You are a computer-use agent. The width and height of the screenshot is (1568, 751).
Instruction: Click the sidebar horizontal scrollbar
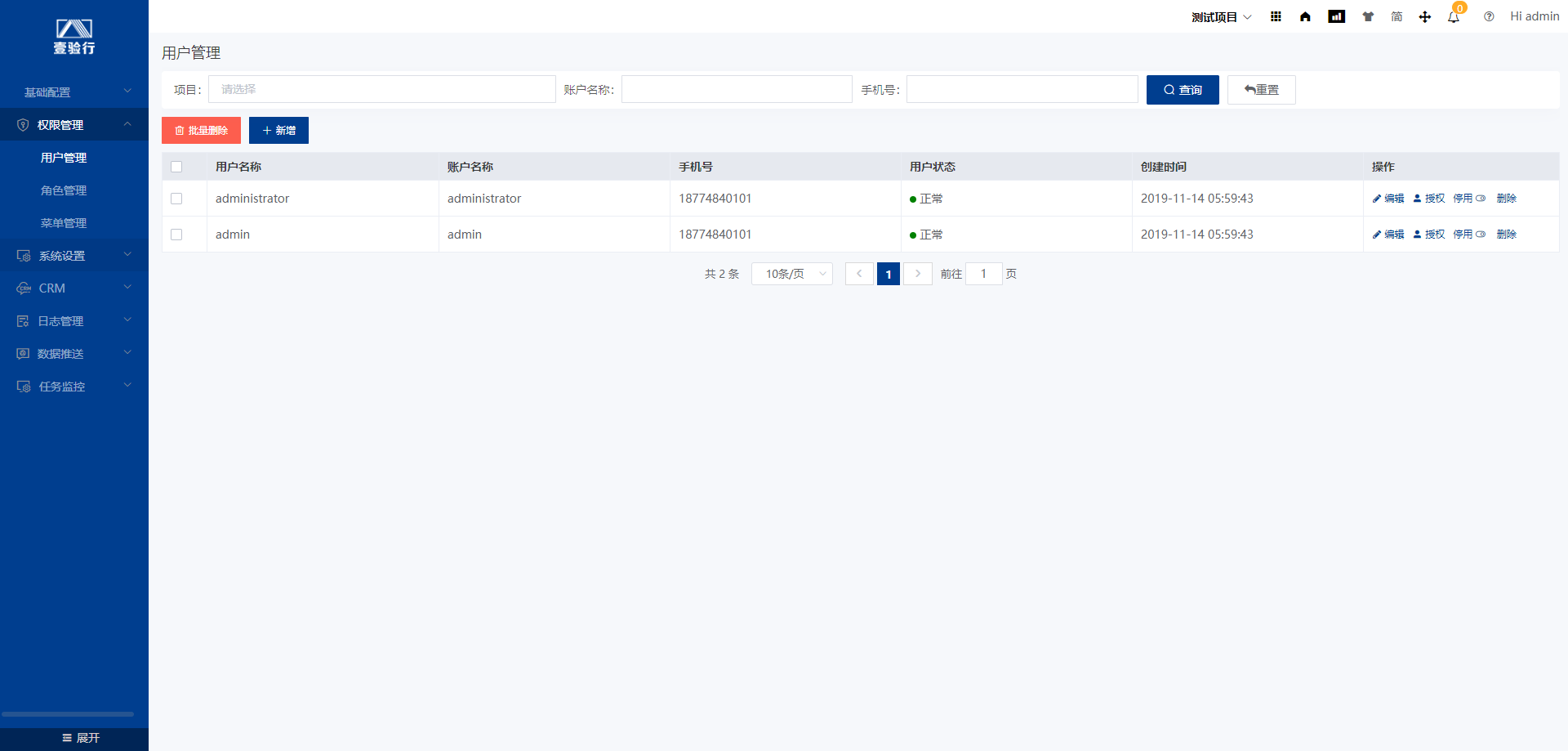68,714
